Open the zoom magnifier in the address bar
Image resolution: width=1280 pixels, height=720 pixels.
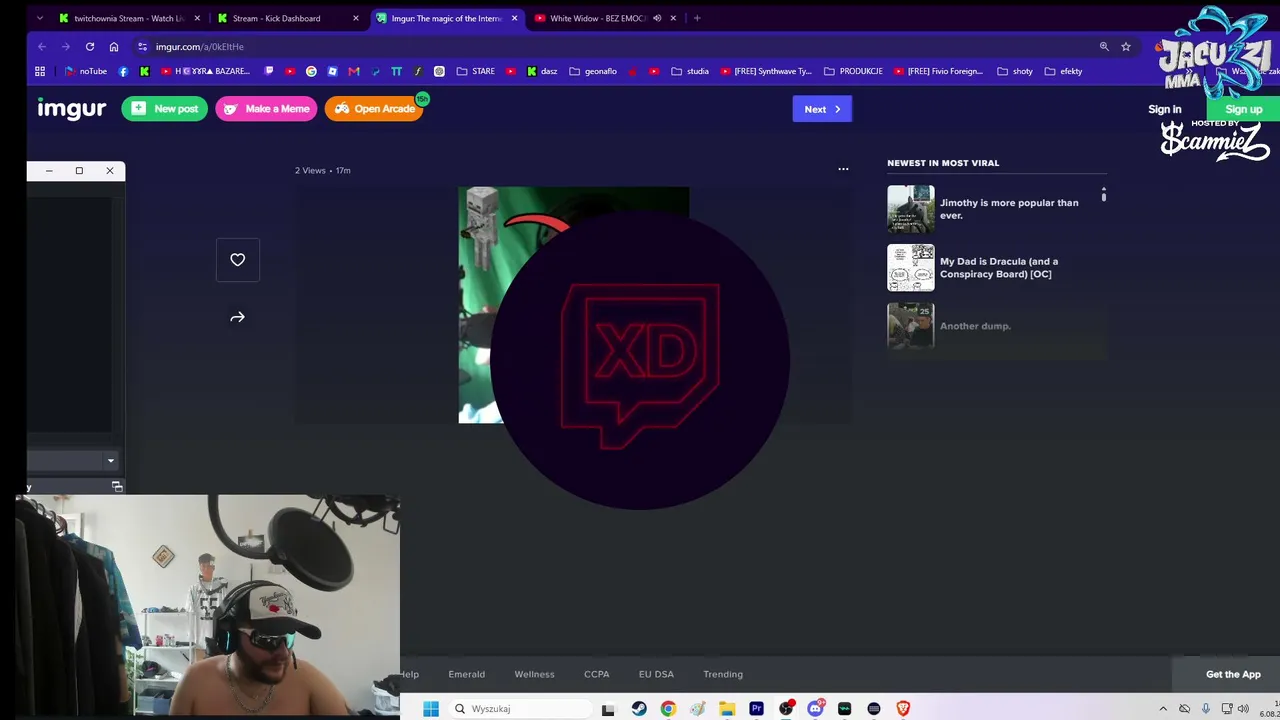point(1104,47)
